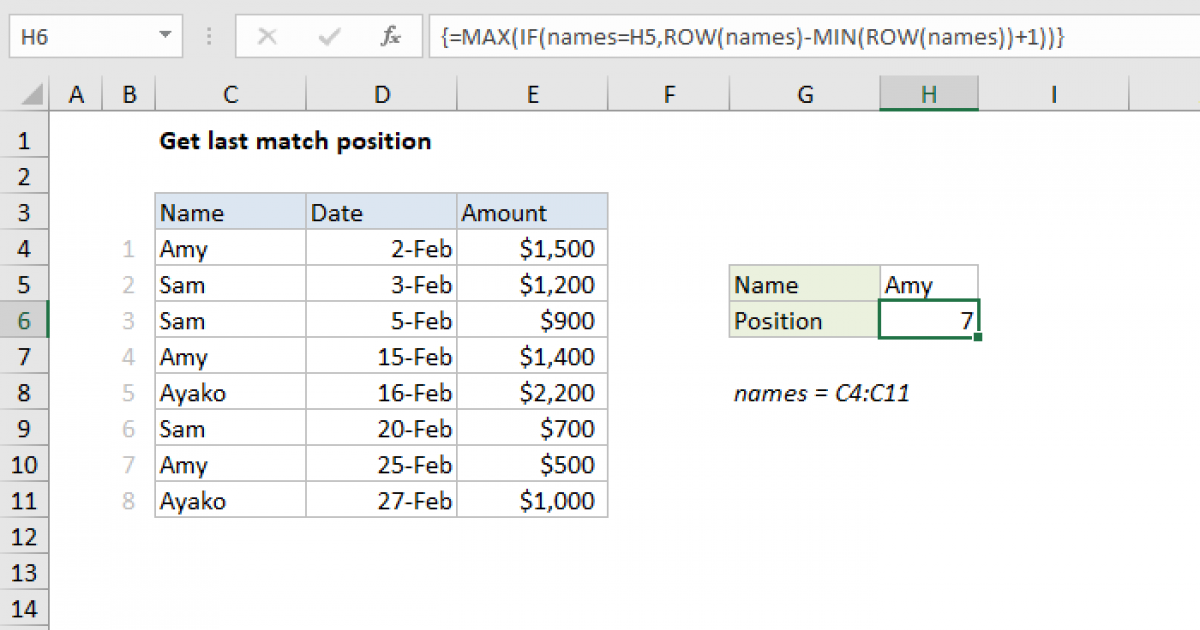This screenshot has width=1200, height=630.
Task: Click the fill handle of cell H6
Action: (x=979, y=338)
